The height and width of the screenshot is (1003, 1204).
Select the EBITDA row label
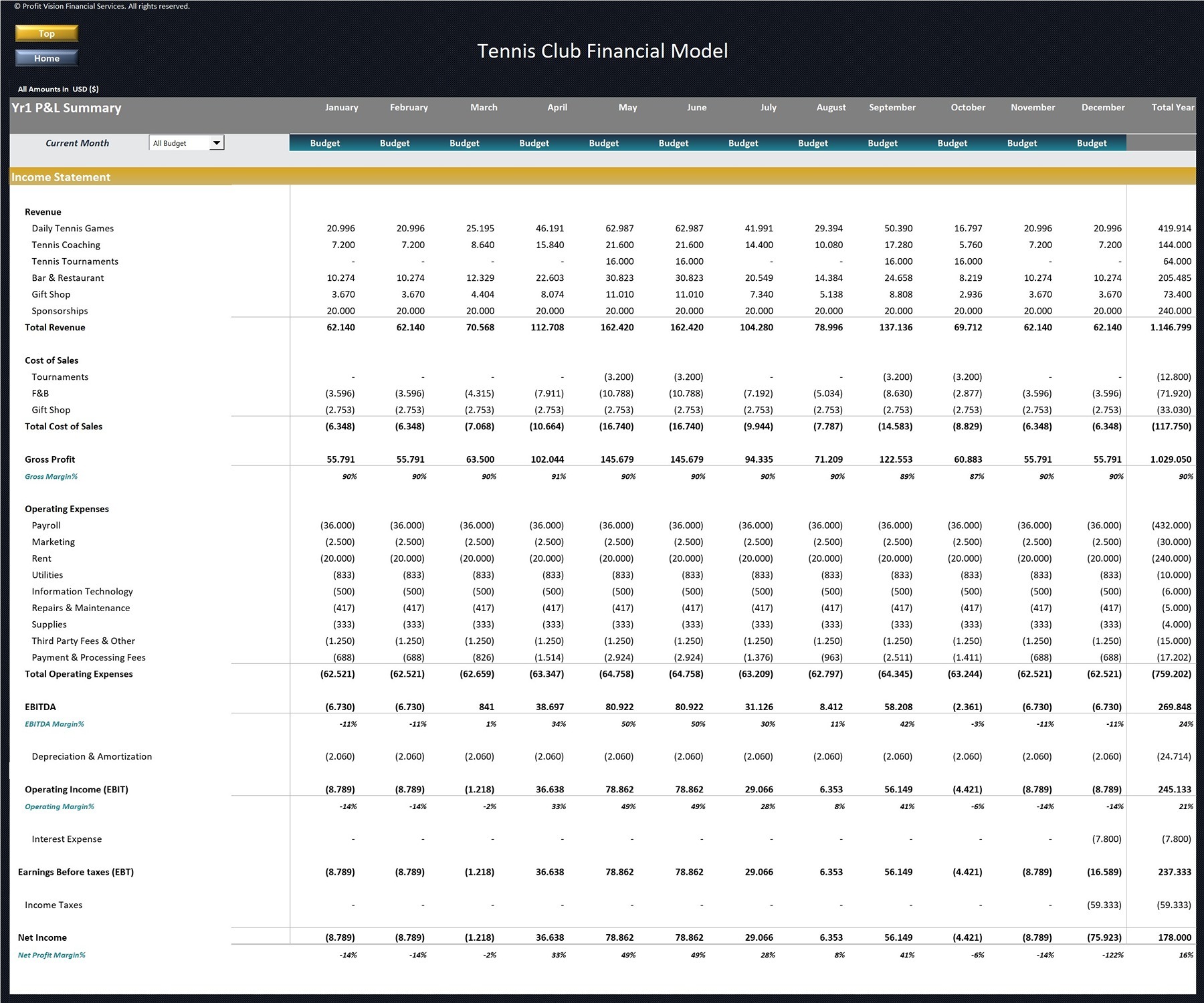pos(40,707)
